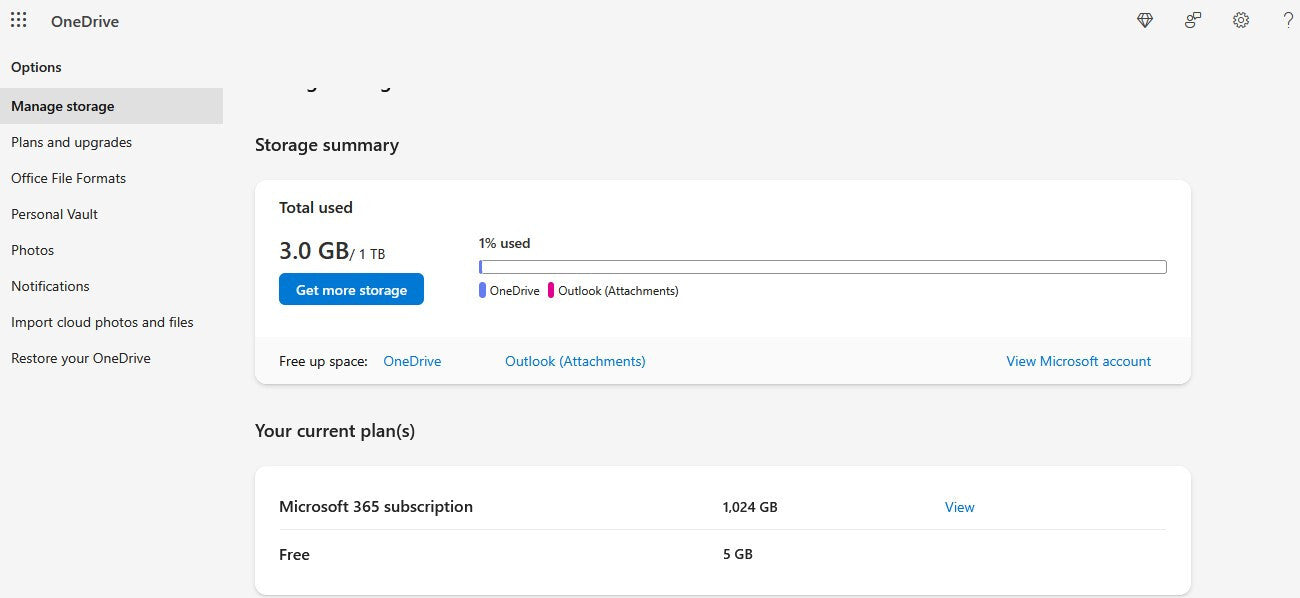Open Notifications settings
This screenshot has height=598, width=1300.
click(51, 286)
